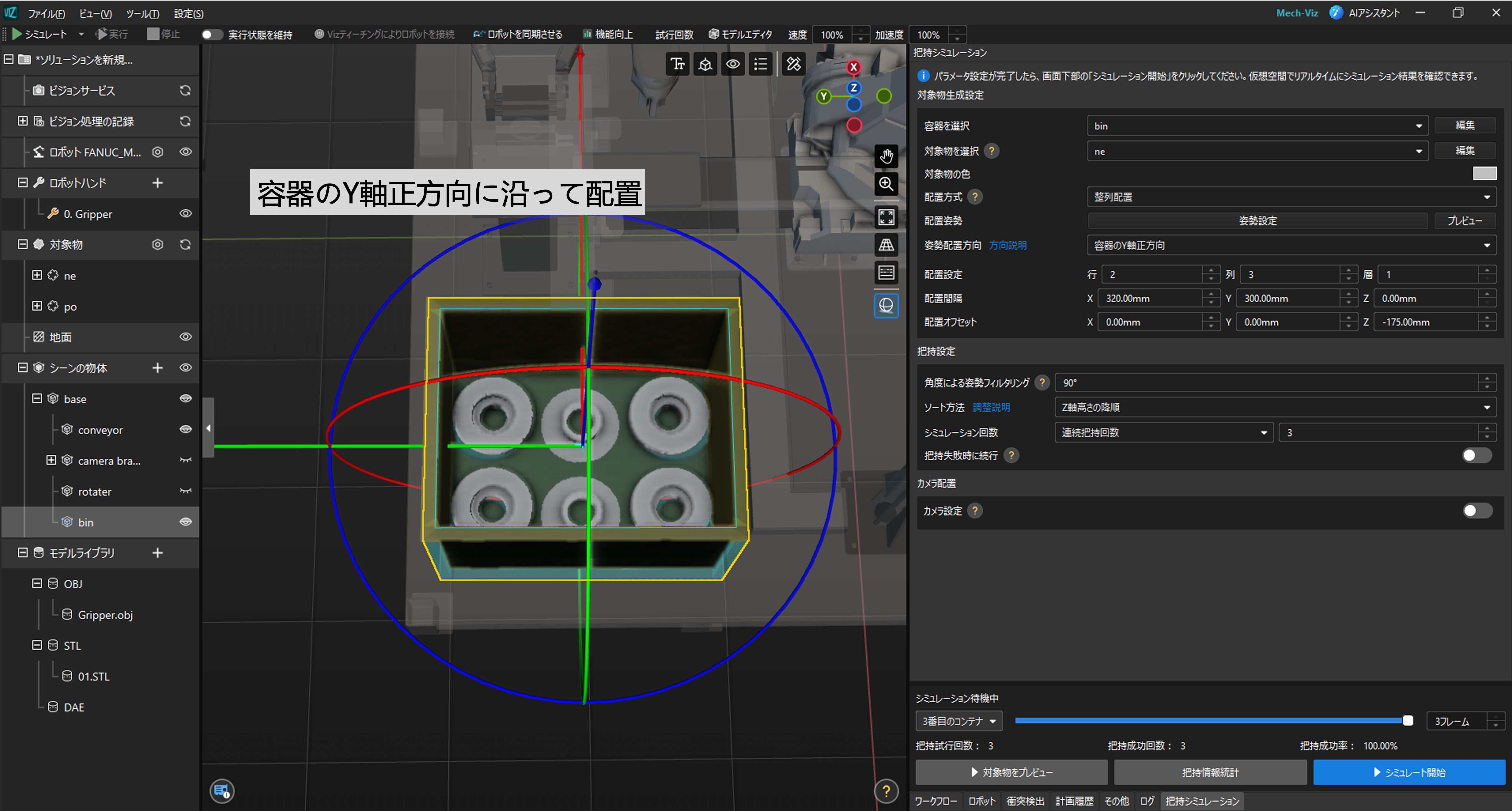1512x811 pixels.
Task: Click viewport eye display icon
Action: click(733, 64)
